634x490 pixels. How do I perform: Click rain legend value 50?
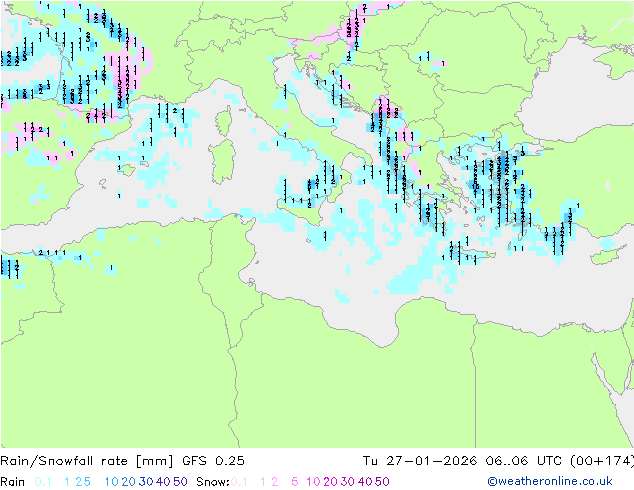coord(180,482)
